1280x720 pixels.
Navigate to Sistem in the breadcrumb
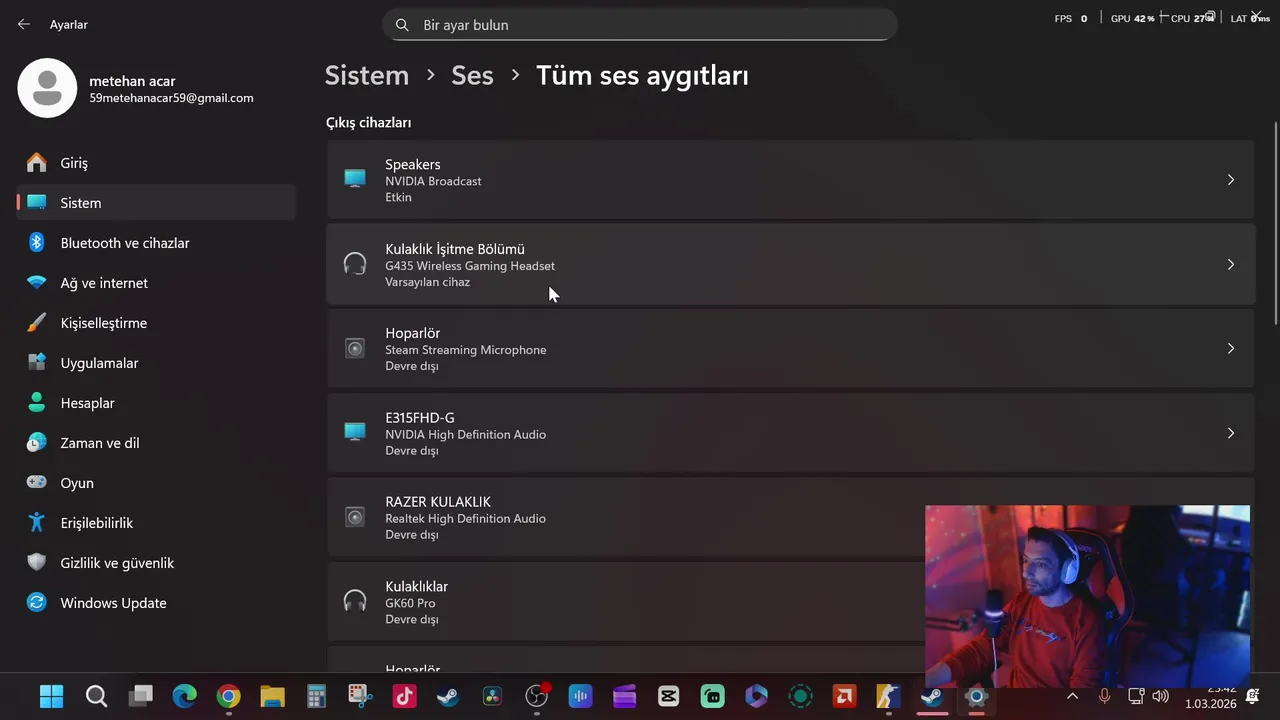click(x=367, y=75)
